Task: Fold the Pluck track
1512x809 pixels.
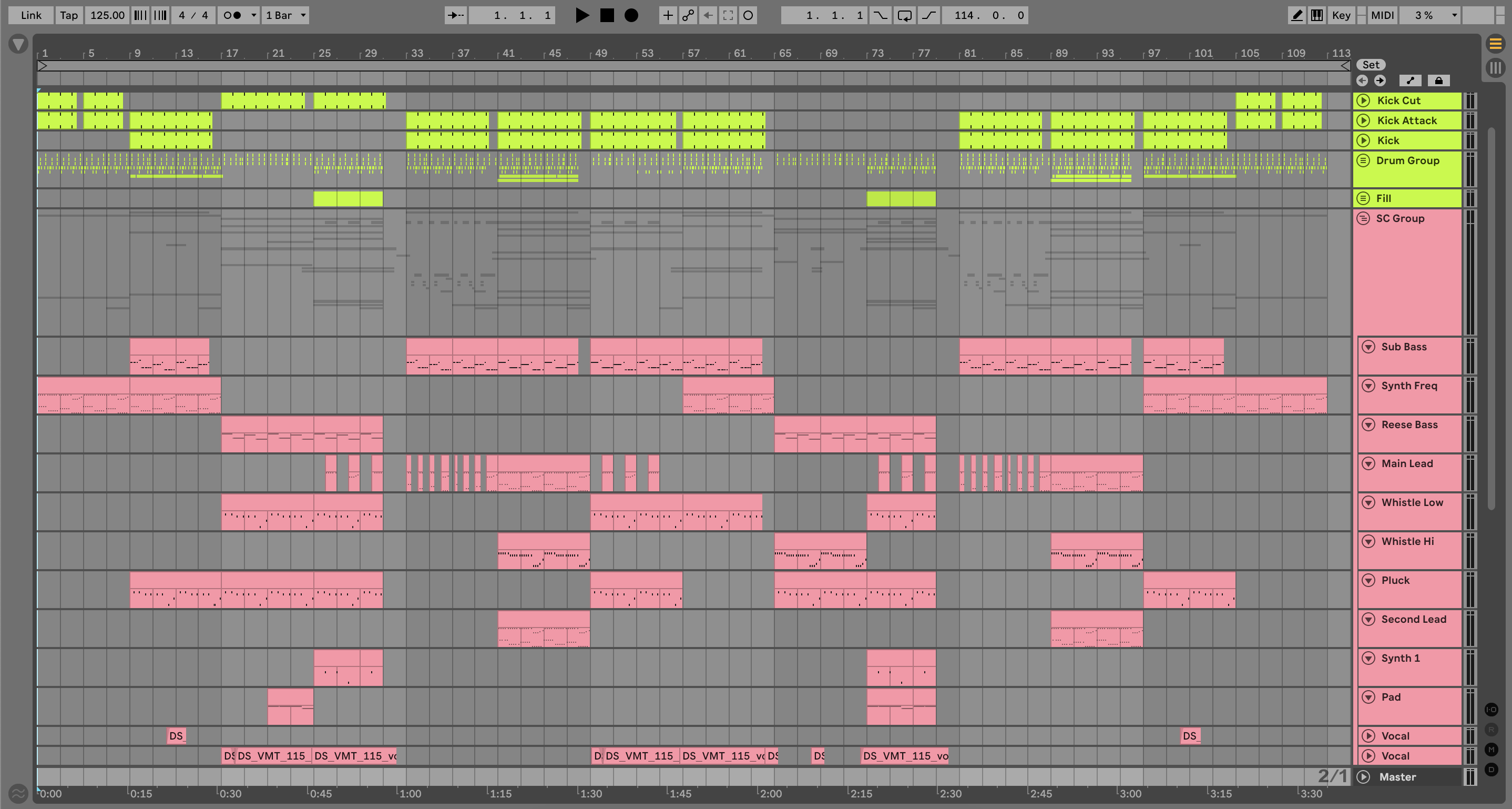Action: click(1368, 581)
